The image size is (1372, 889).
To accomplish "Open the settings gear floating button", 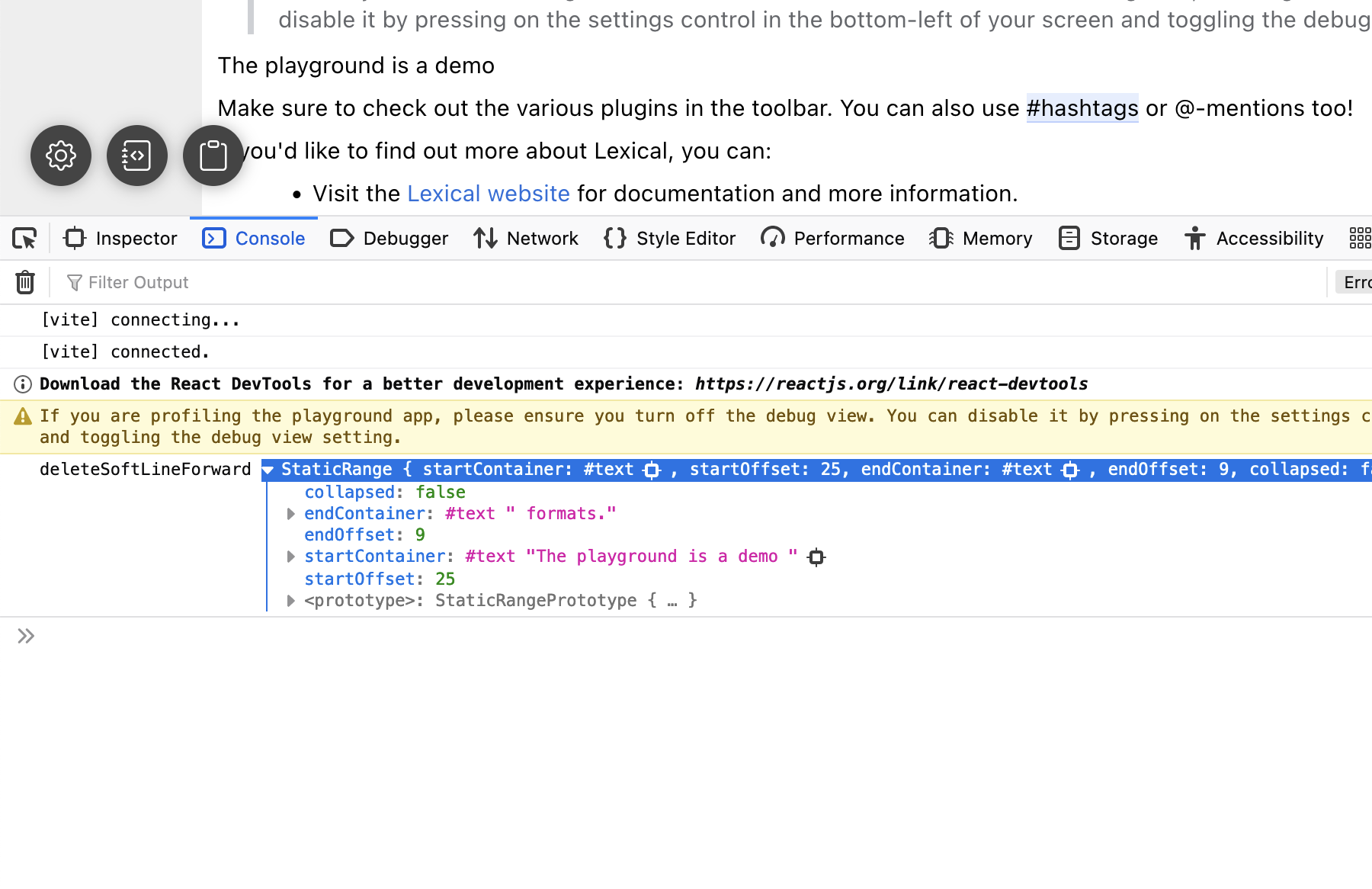I will click(61, 156).
